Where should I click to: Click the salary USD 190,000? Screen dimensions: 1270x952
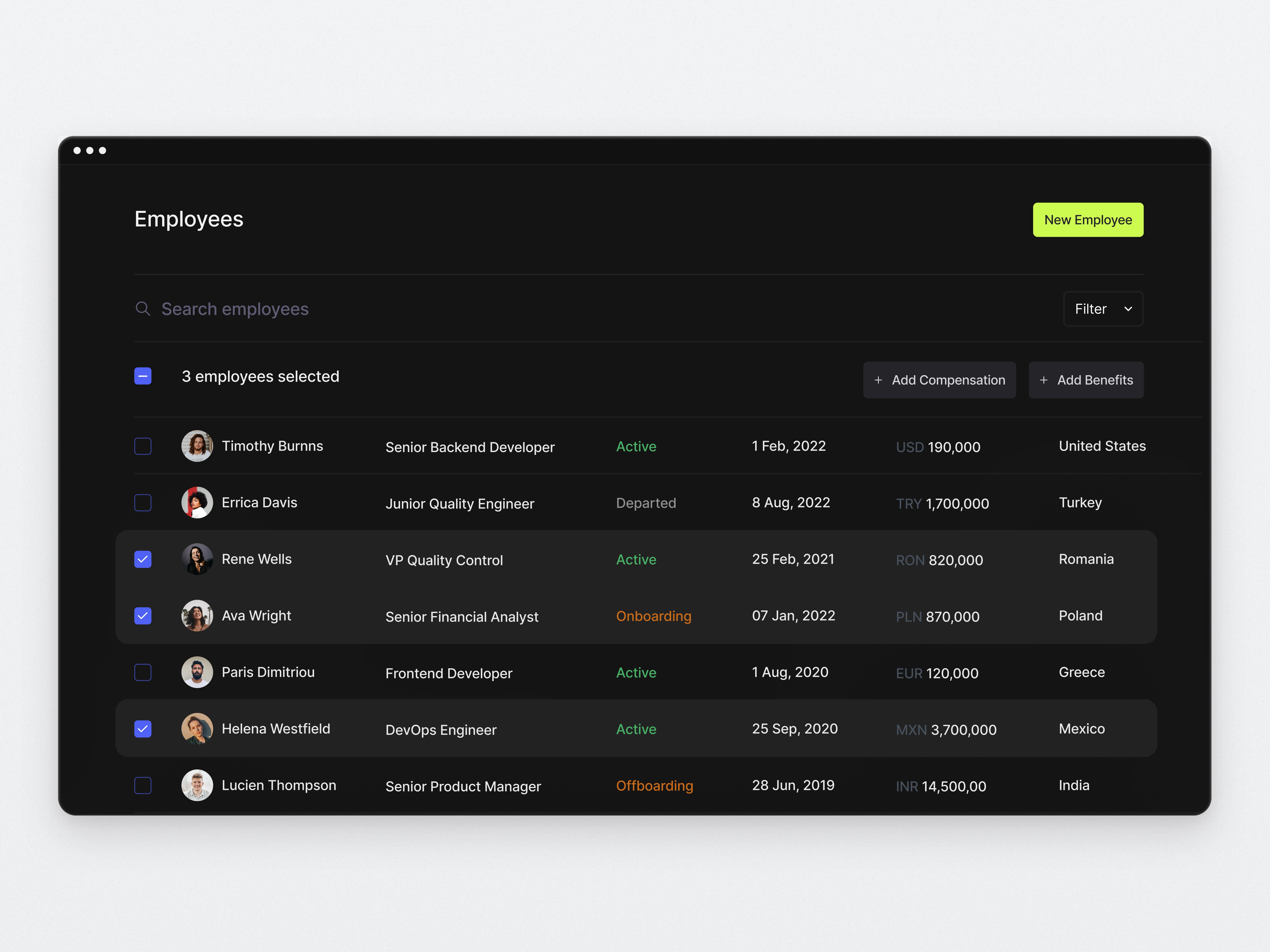pyautogui.click(x=938, y=447)
